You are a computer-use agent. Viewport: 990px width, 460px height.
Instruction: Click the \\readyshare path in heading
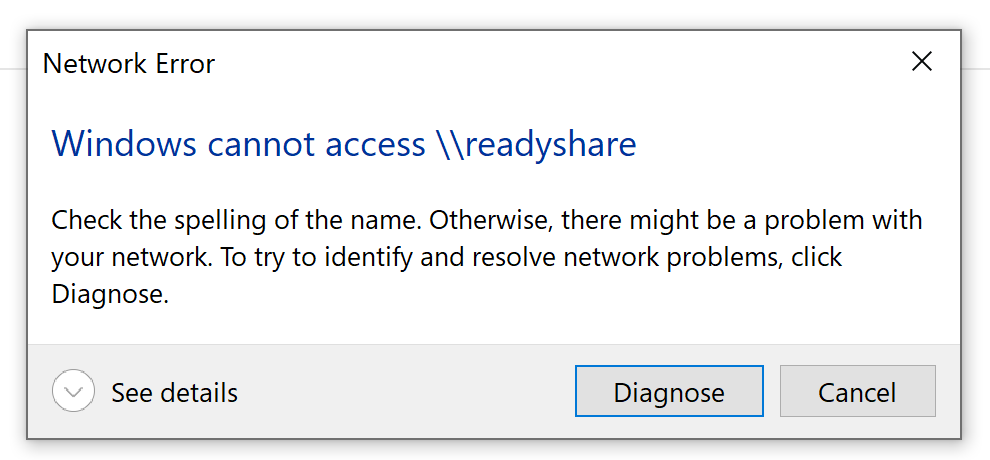click(x=536, y=144)
